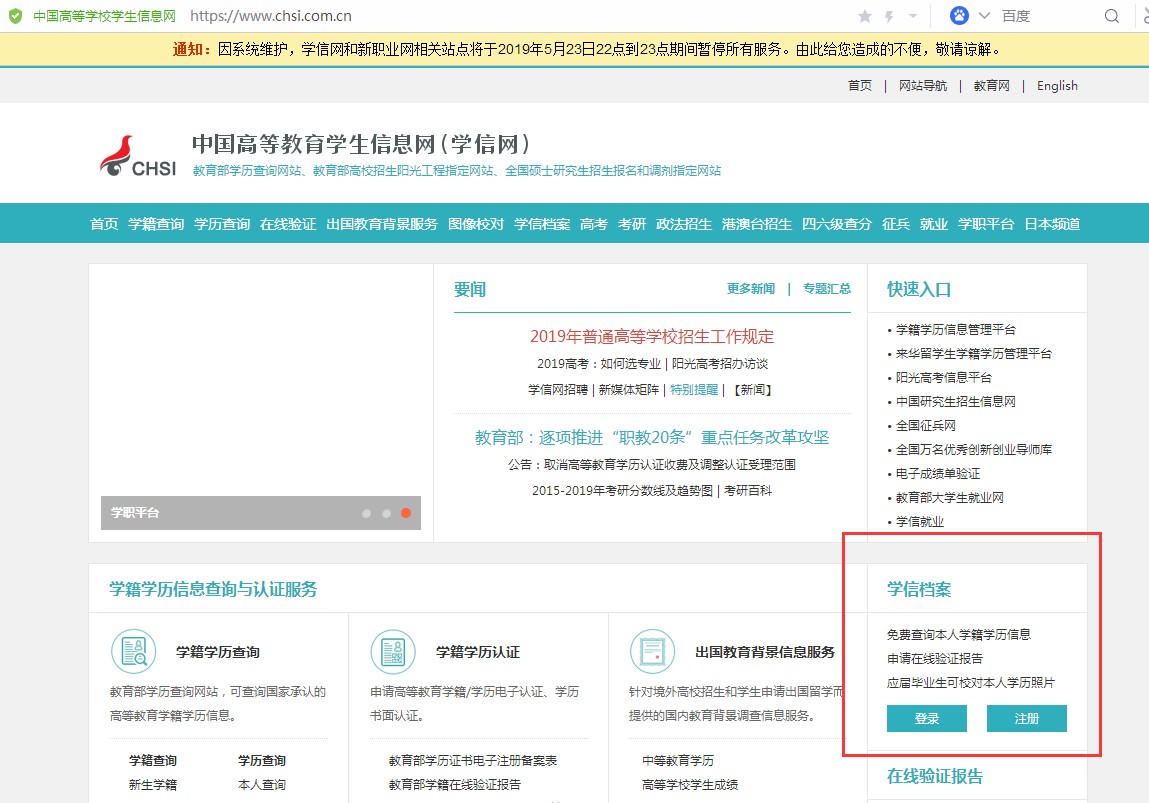This screenshot has height=803, width=1149.
Task: Click the 登录 button under 学信档案
Action: [x=927, y=719]
